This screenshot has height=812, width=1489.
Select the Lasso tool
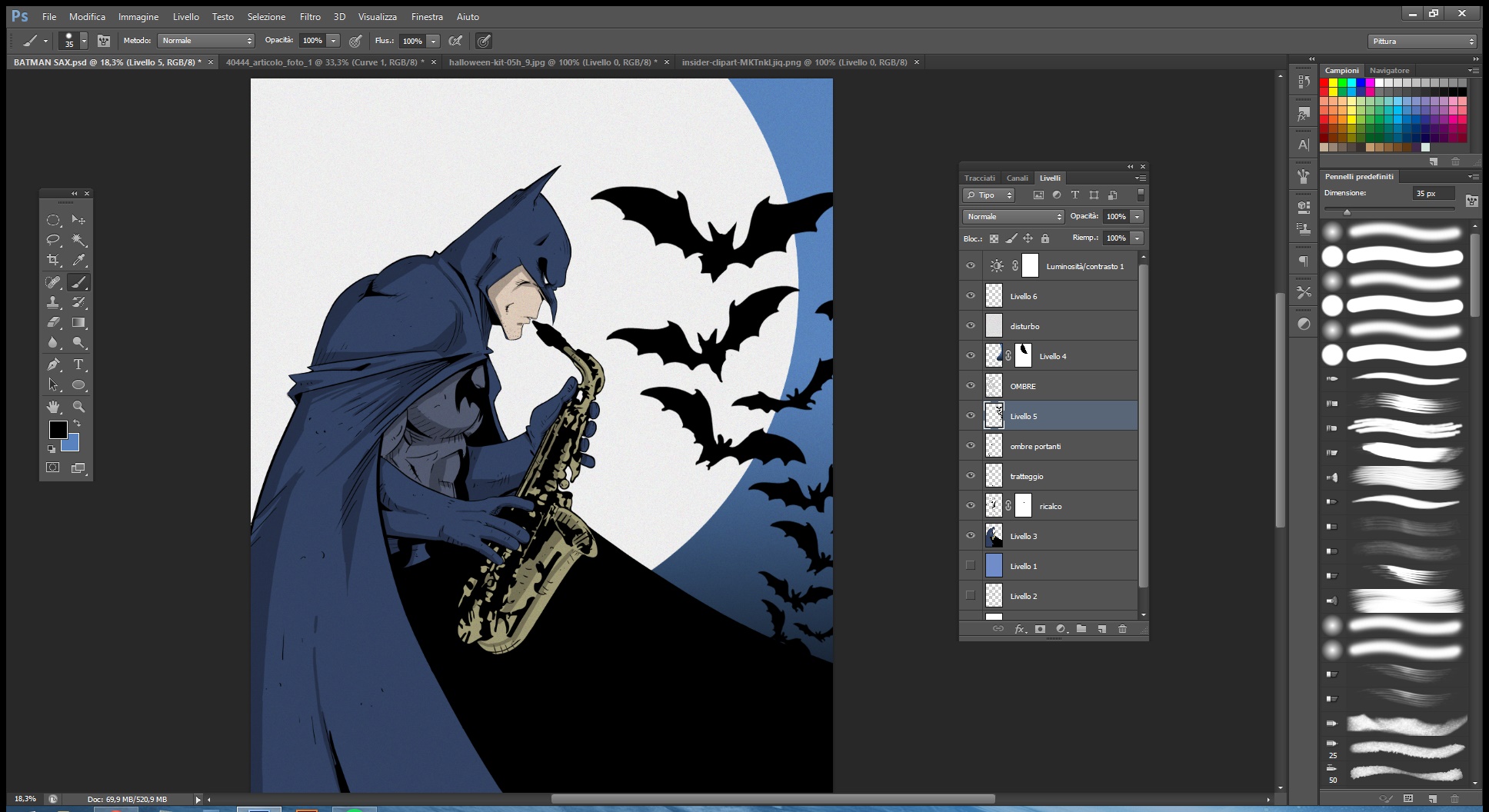pos(53,240)
